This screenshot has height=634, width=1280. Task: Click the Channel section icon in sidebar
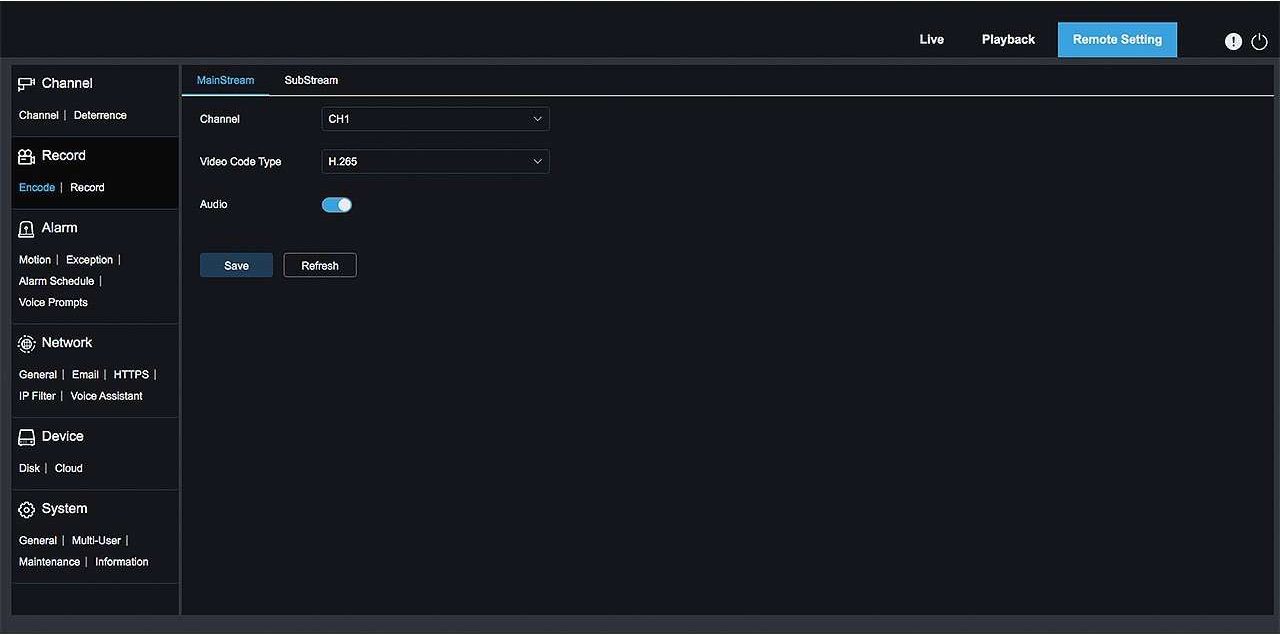point(26,83)
